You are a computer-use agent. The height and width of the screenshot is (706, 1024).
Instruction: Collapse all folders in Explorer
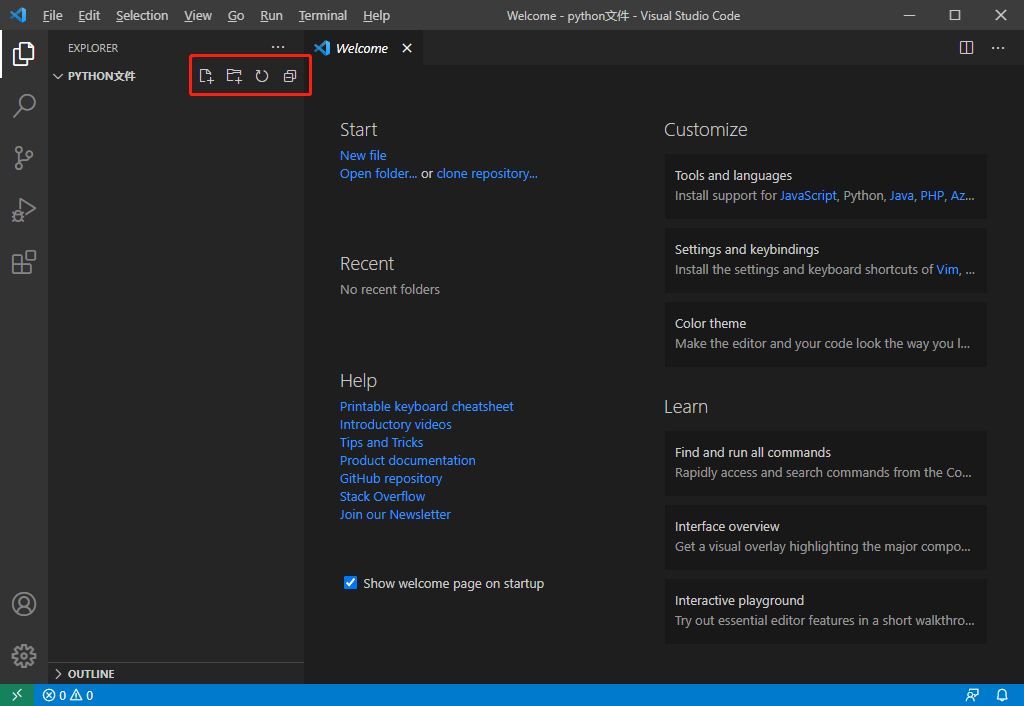tap(290, 76)
